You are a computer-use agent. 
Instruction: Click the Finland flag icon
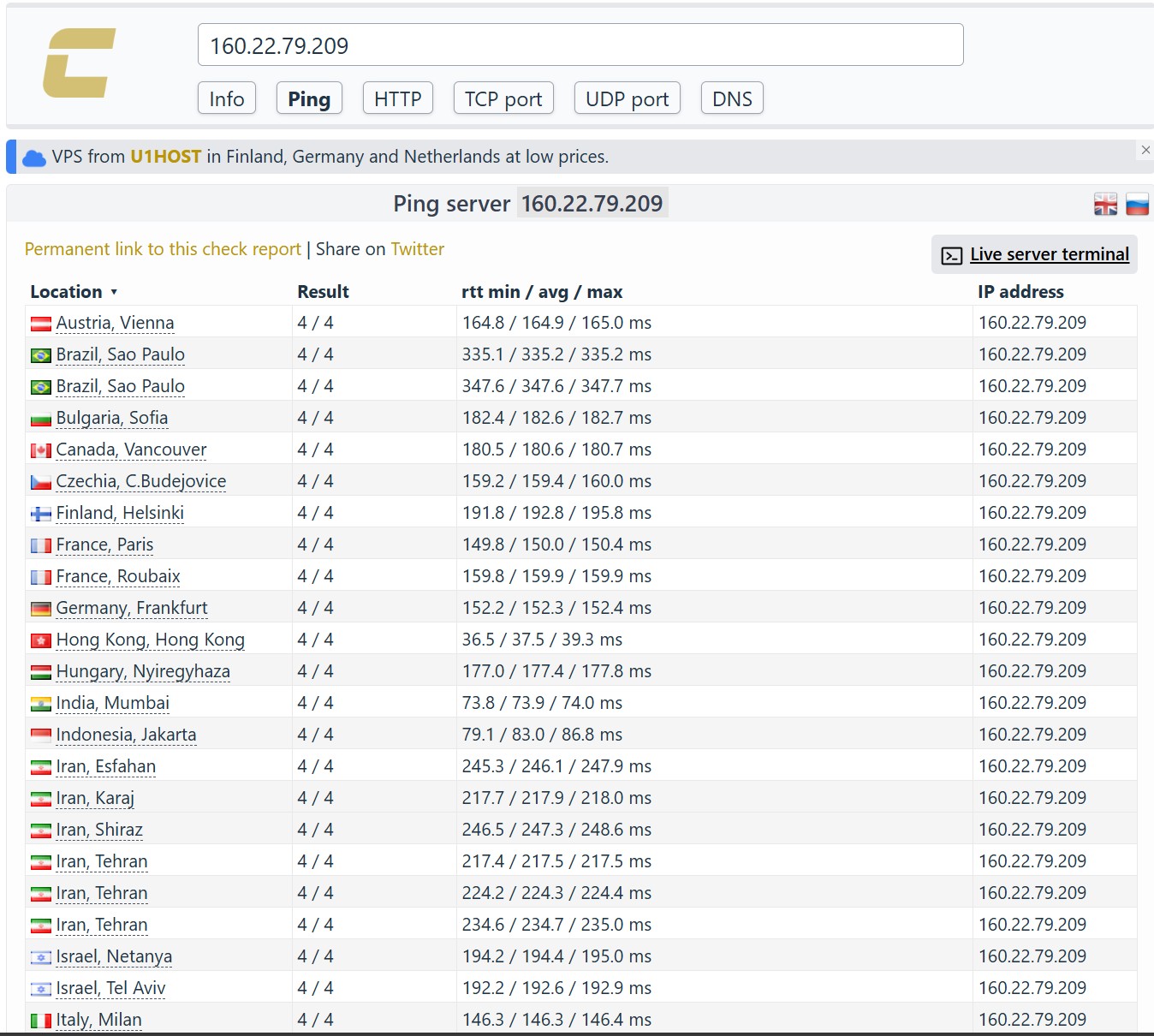pyautogui.click(x=41, y=514)
